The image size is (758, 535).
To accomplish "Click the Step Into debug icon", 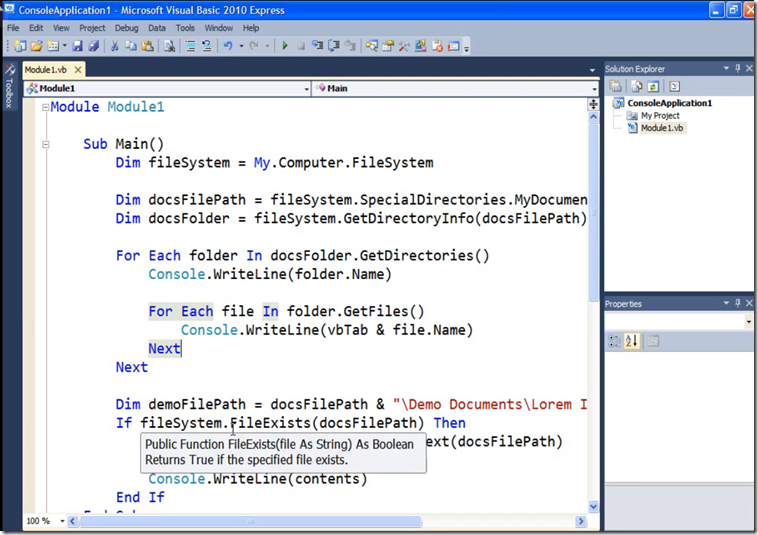I will point(317,46).
